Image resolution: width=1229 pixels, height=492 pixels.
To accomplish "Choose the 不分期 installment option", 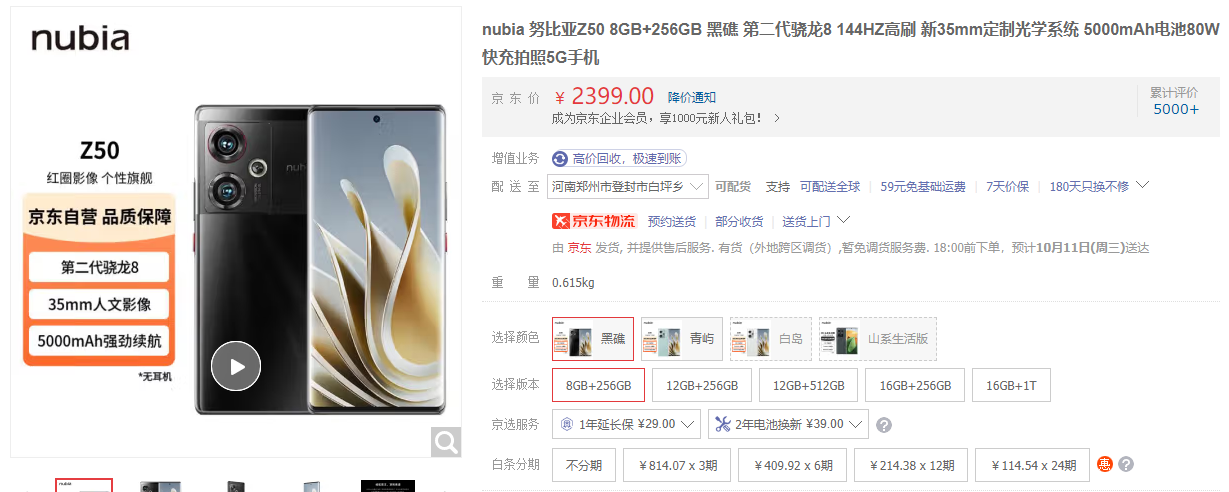I will 584,465.
